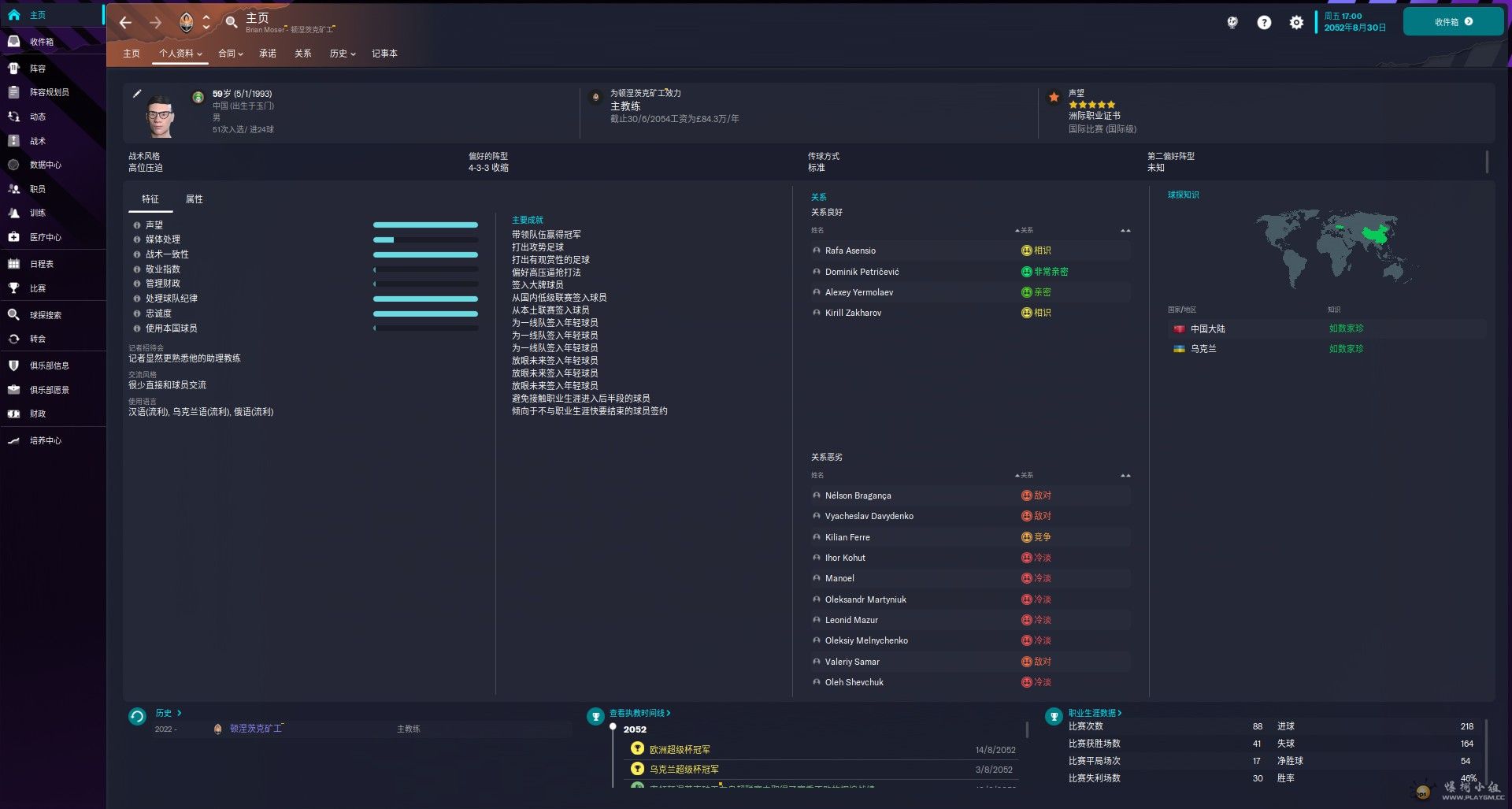The width and height of the screenshot is (1512, 809).
Task: Open 俱乐部信息 club info
Action: 52,366
